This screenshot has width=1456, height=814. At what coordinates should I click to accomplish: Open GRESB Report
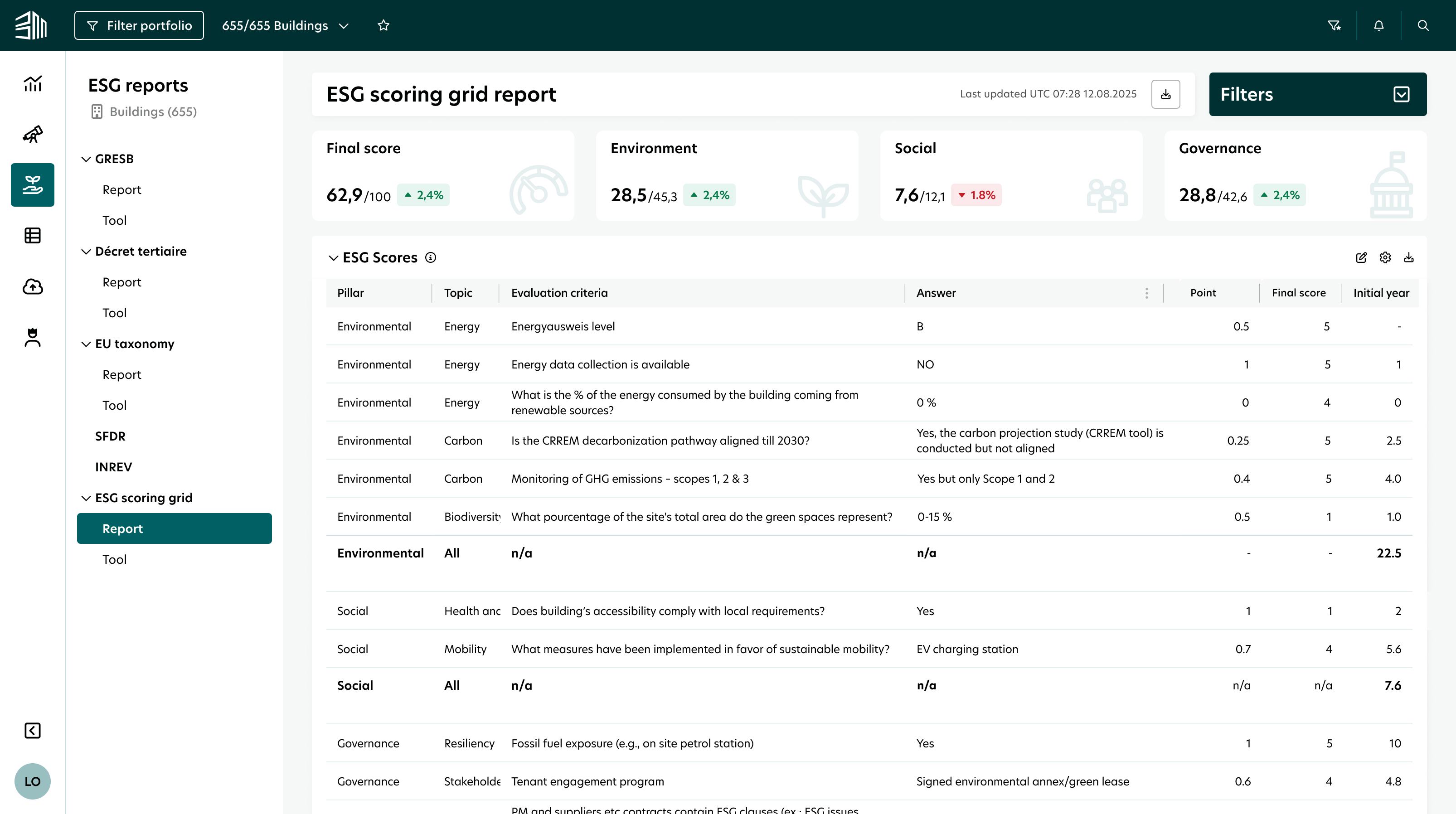coord(121,189)
